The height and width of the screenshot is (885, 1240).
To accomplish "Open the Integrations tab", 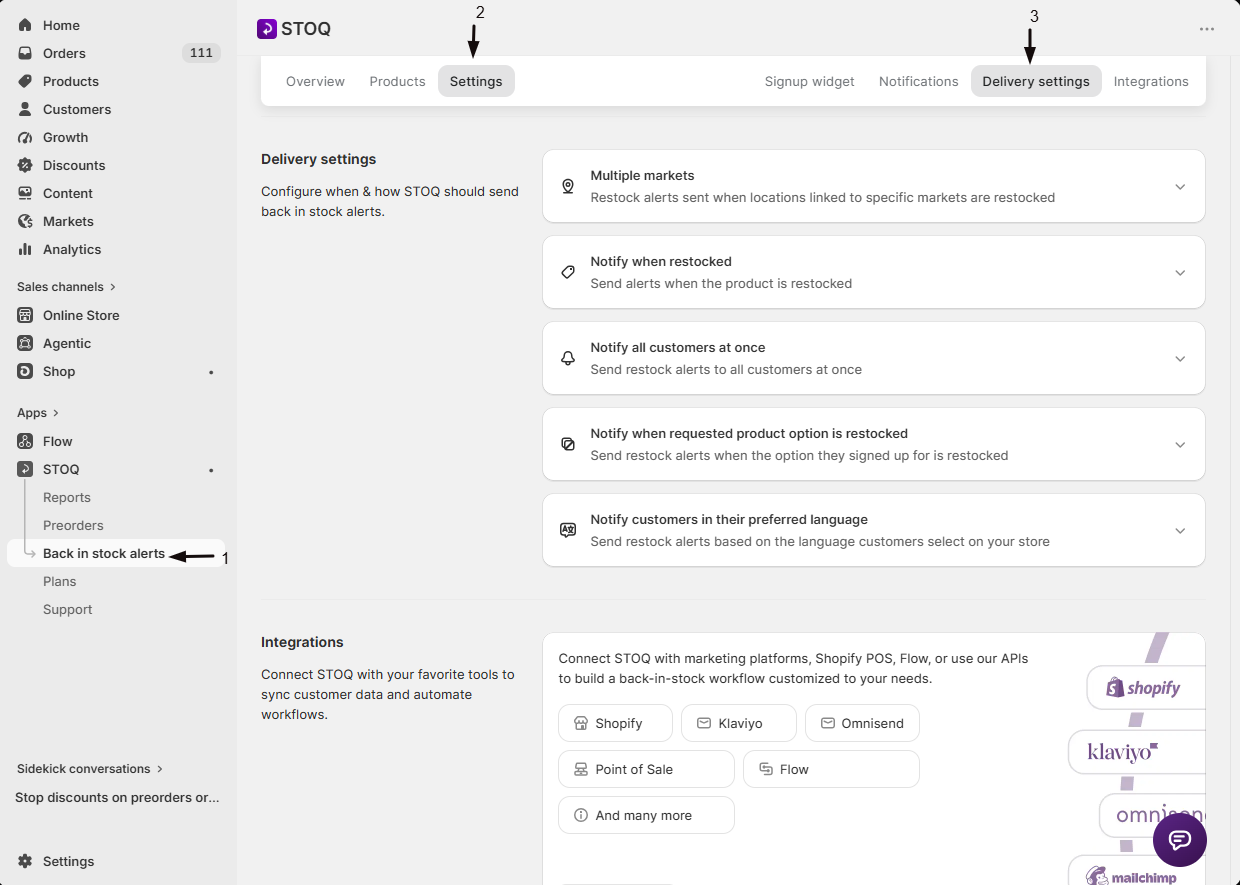I will click(1151, 81).
